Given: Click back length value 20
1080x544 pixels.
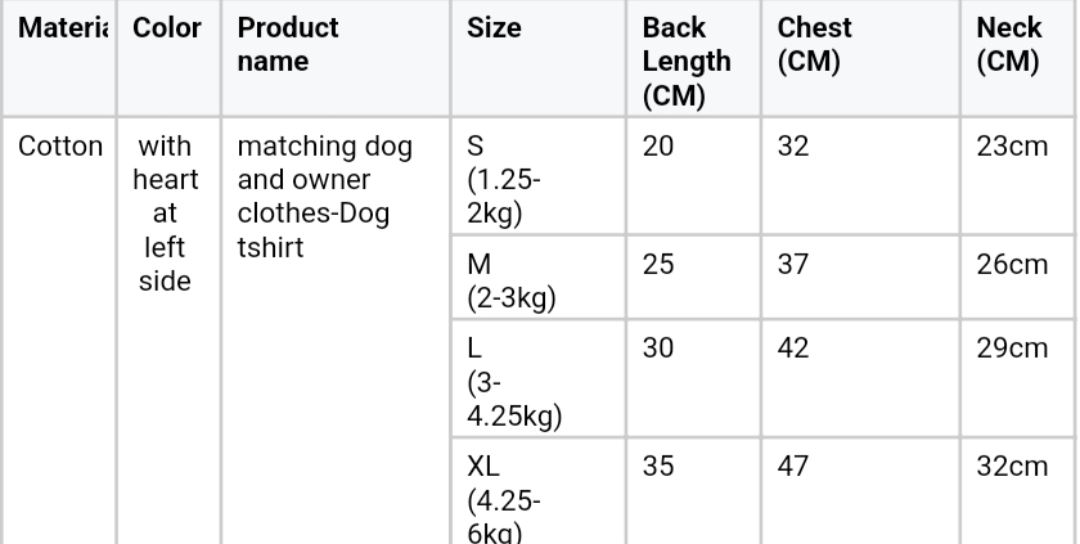Looking at the screenshot, I should click(x=659, y=147).
